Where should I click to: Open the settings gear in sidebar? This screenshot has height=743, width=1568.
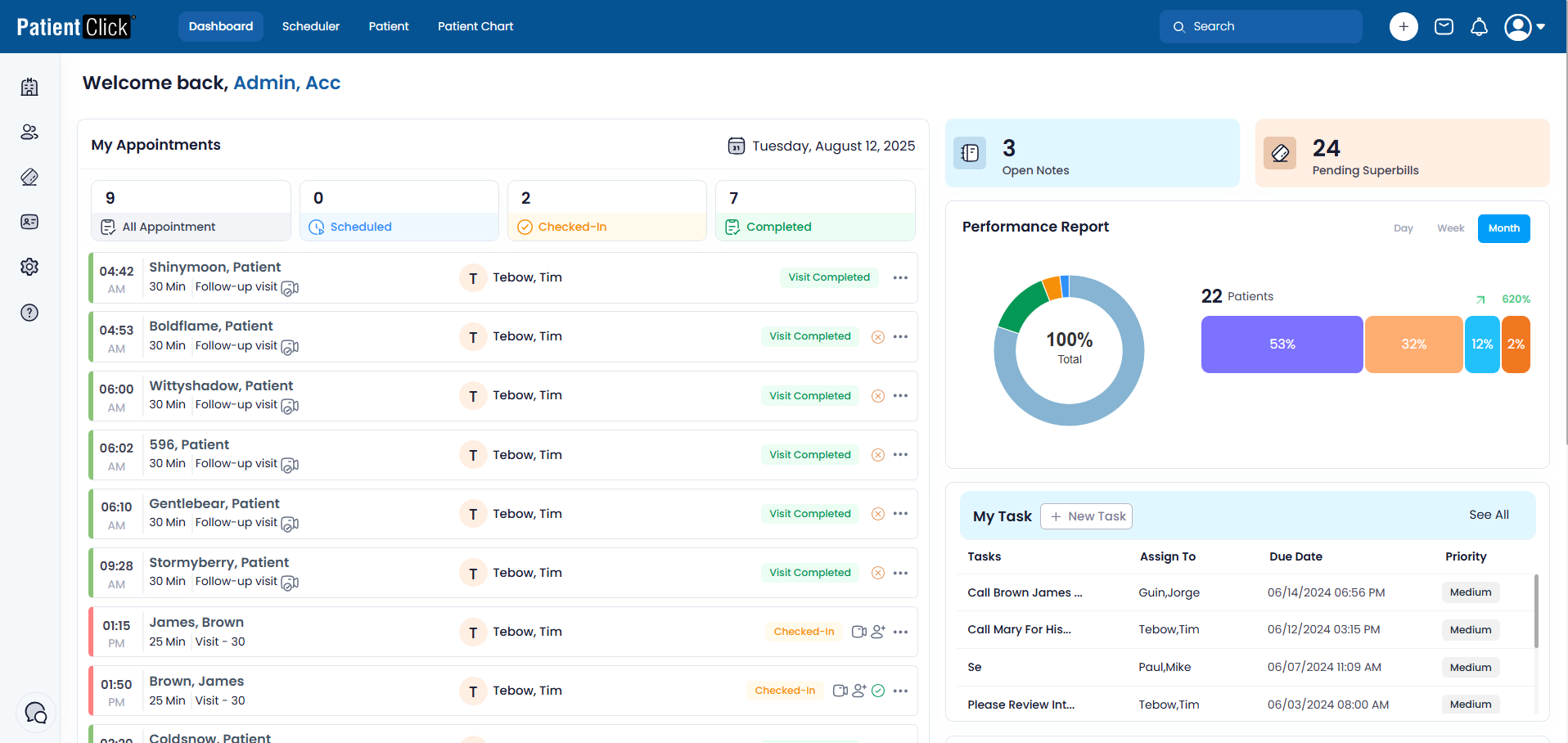coord(29,267)
